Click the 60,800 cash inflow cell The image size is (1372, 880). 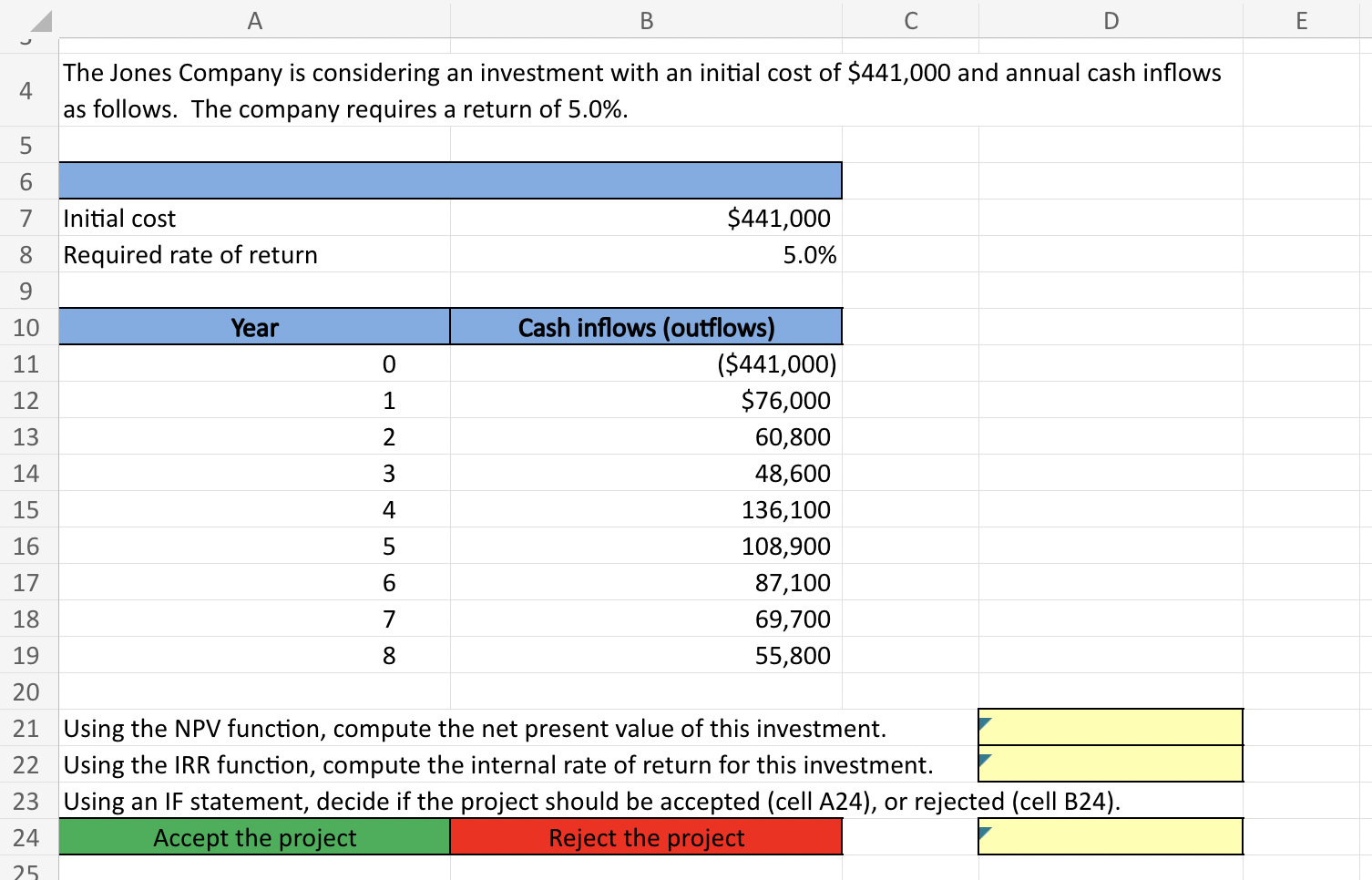pyautogui.click(x=646, y=436)
